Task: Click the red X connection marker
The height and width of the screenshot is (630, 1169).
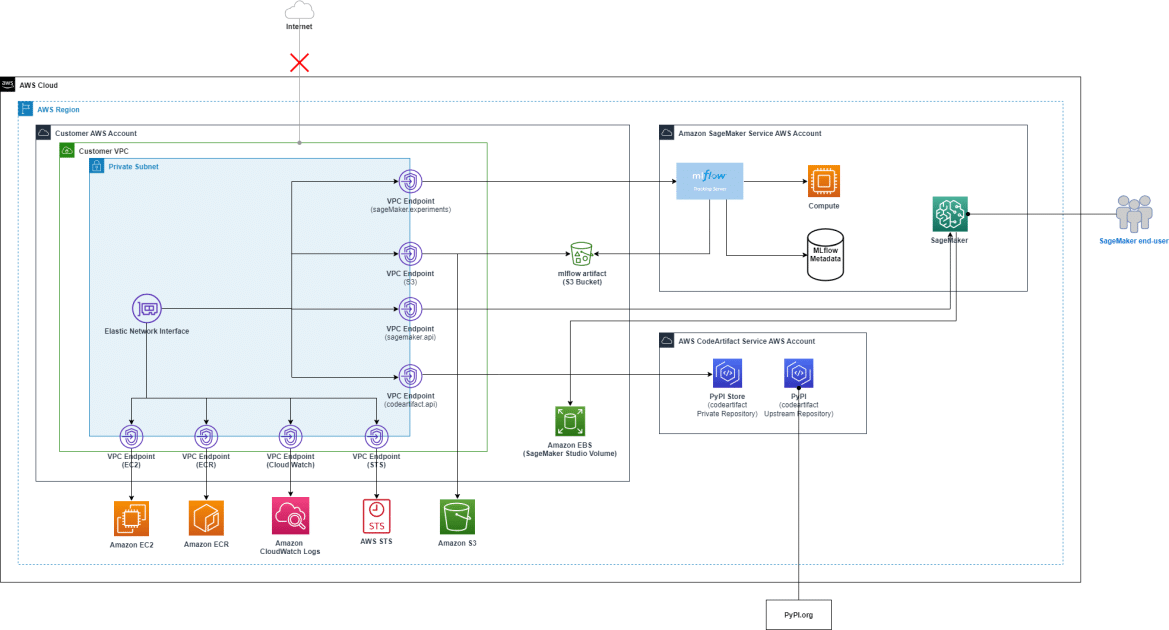Action: coord(297,62)
